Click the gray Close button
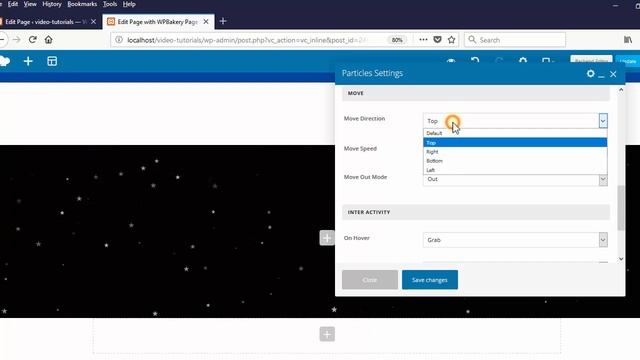Viewport: 640px width, 360px height. (370, 280)
